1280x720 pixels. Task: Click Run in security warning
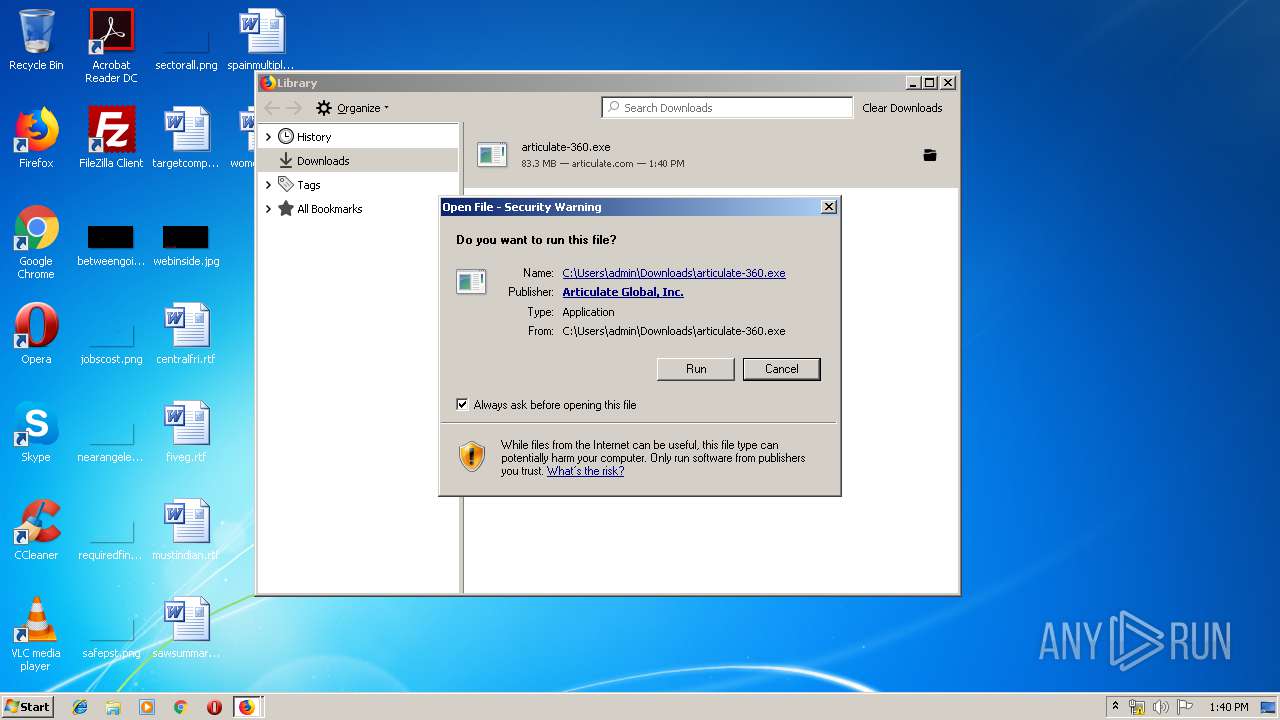point(696,369)
